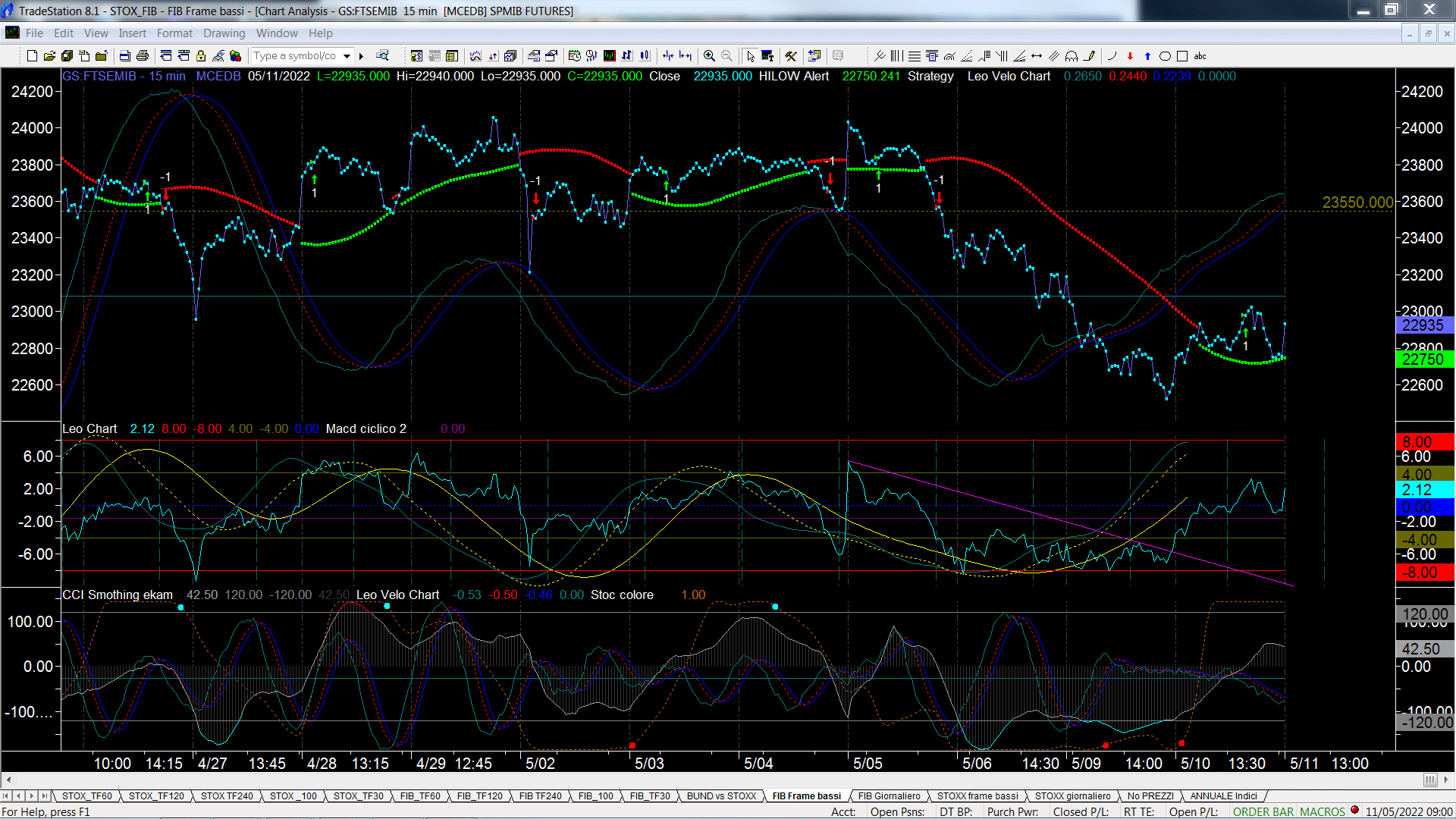Open the Format menu
Image resolution: width=1456 pixels, height=819 pixels.
pyautogui.click(x=174, y=33)
